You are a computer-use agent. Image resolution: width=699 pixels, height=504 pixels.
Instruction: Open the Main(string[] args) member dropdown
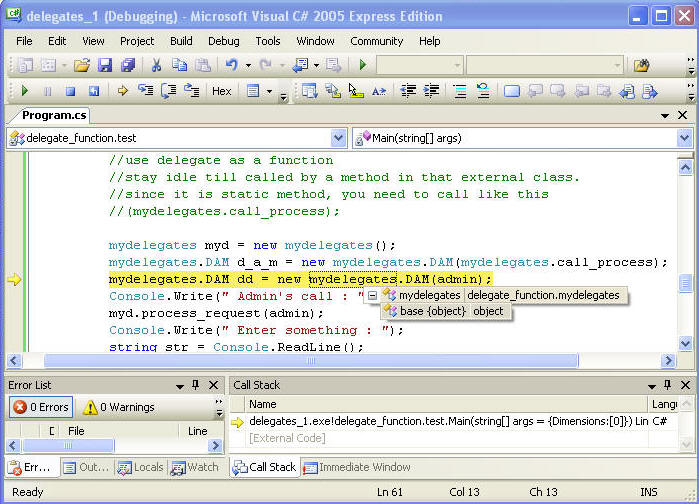684,138
